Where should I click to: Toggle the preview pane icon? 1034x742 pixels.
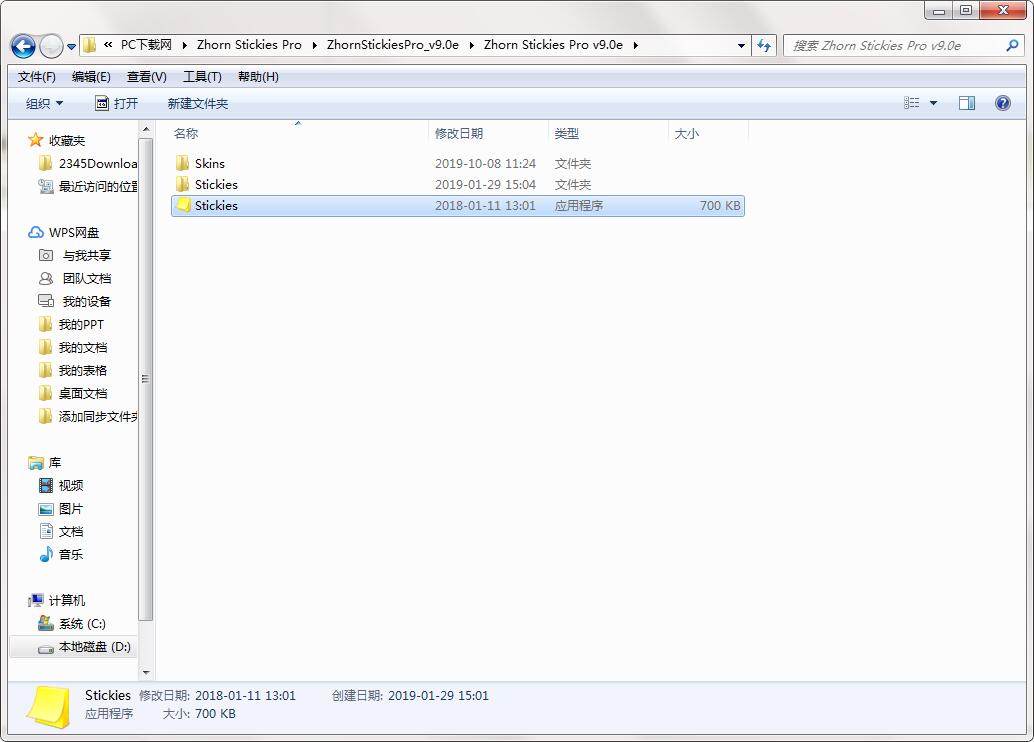click(x=967, y=103)
